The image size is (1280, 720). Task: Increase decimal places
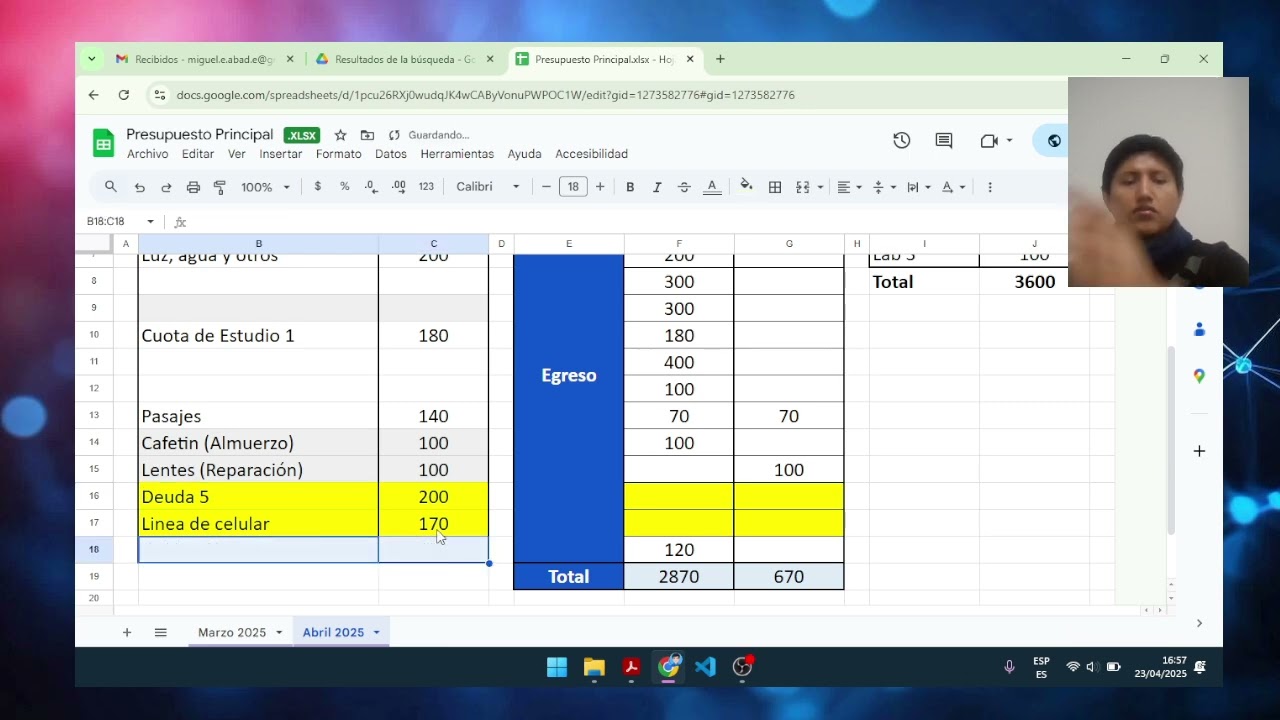tap(399, 187)
